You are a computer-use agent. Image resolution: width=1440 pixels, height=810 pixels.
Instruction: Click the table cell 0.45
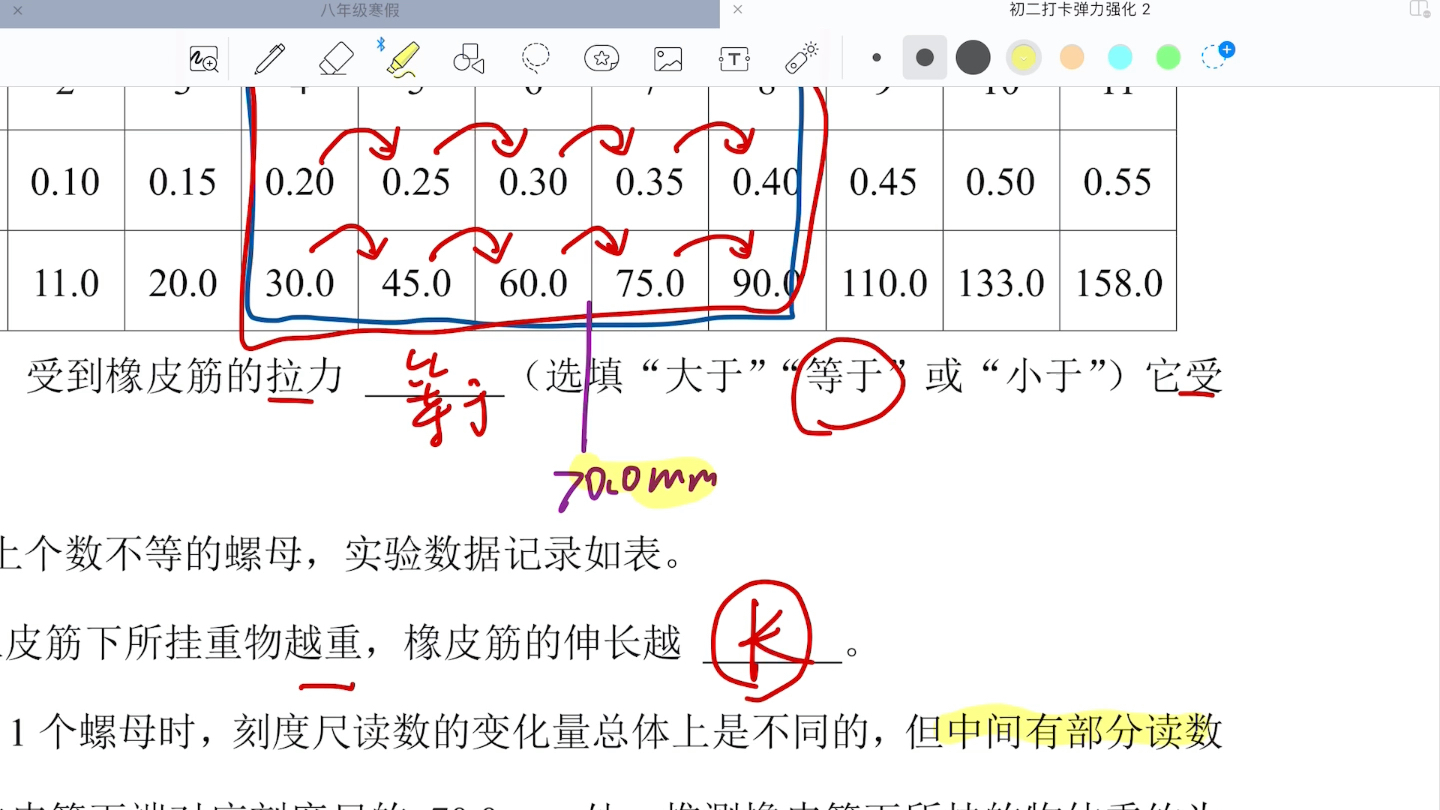pyautogui.click(x=883, y=182)
